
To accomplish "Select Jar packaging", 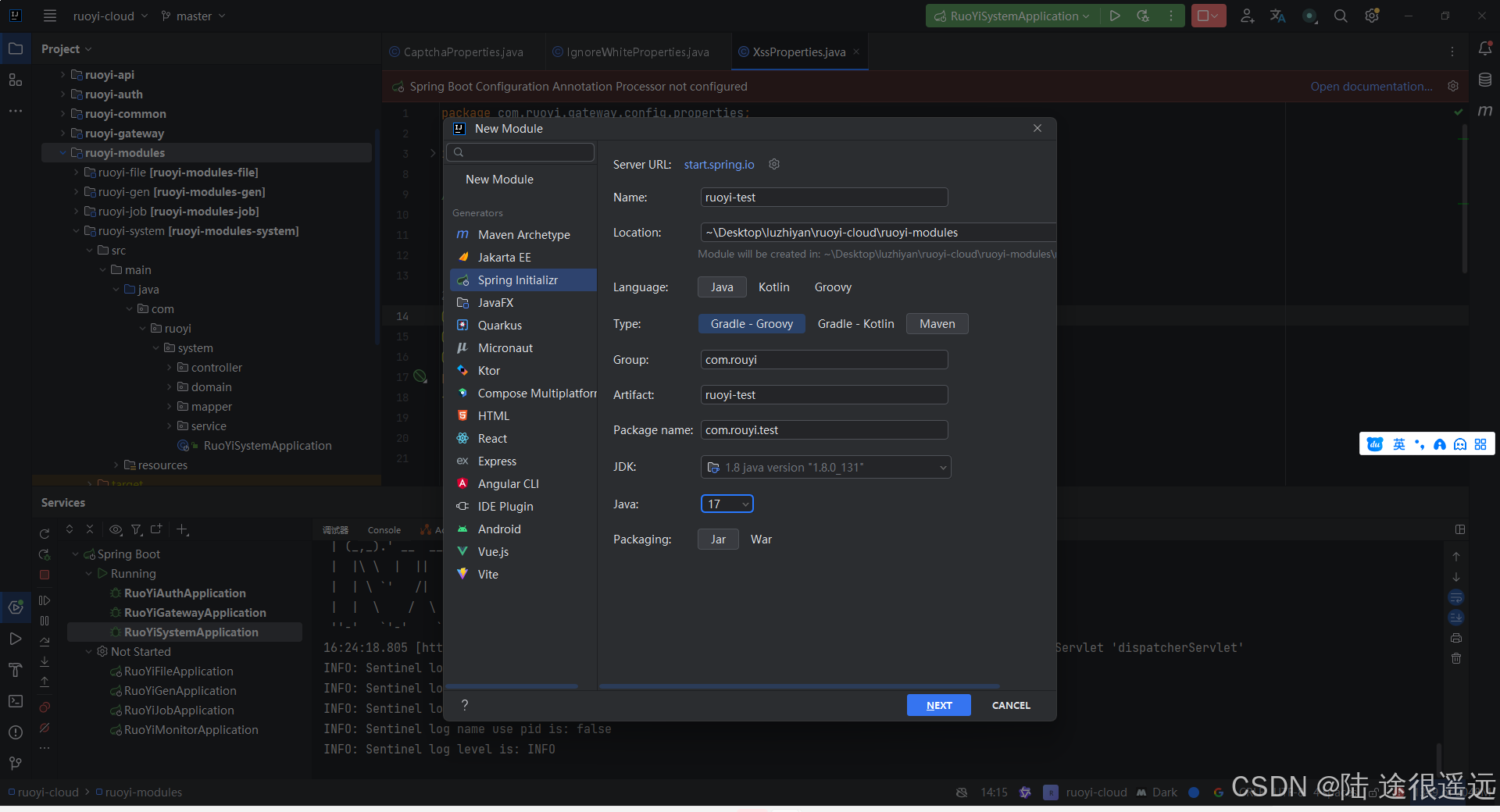I will [x=718, y=540].
